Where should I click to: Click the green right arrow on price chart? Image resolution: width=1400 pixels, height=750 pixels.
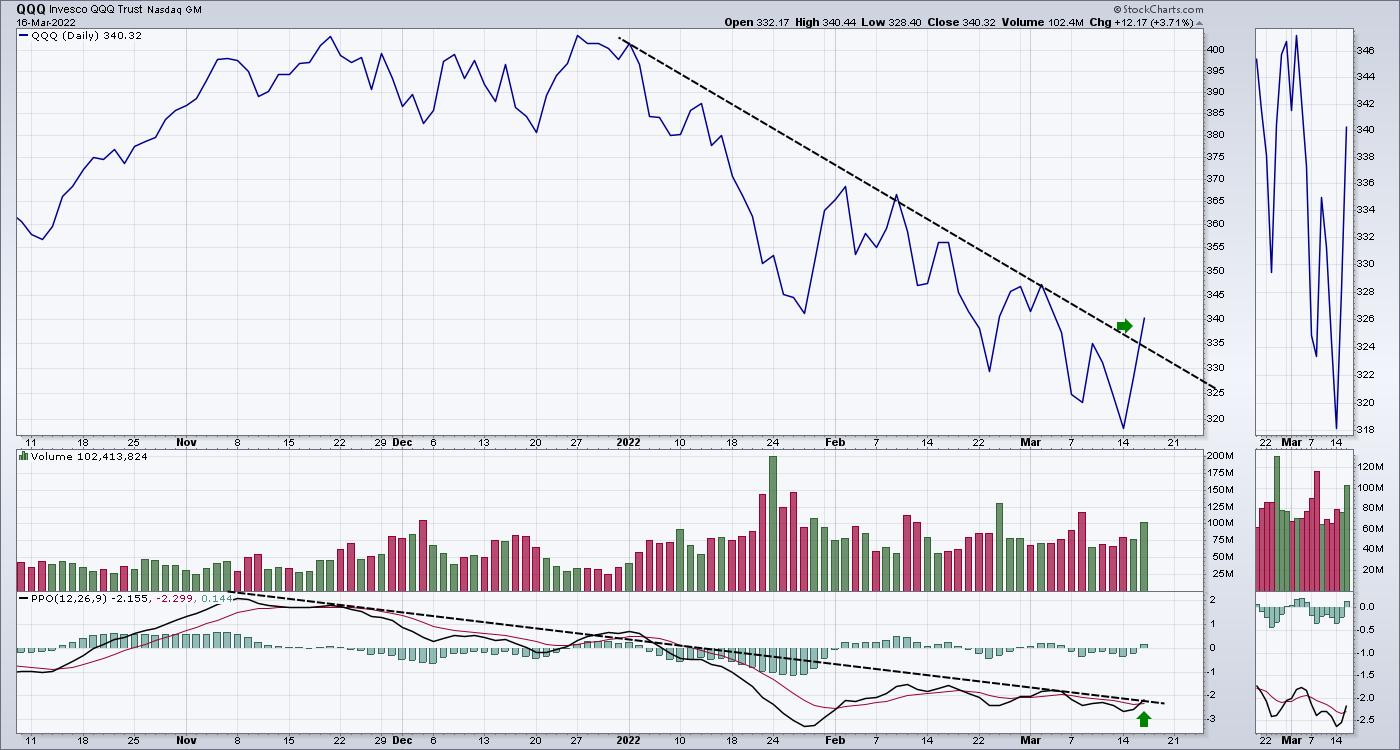tap(1124, 325)
